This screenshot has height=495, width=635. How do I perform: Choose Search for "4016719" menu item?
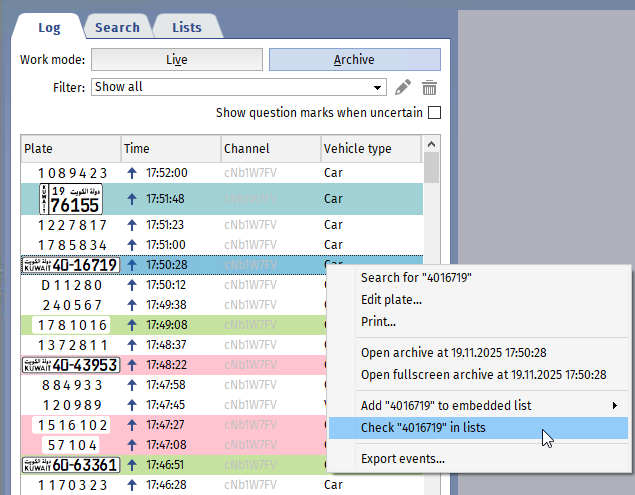416,278
